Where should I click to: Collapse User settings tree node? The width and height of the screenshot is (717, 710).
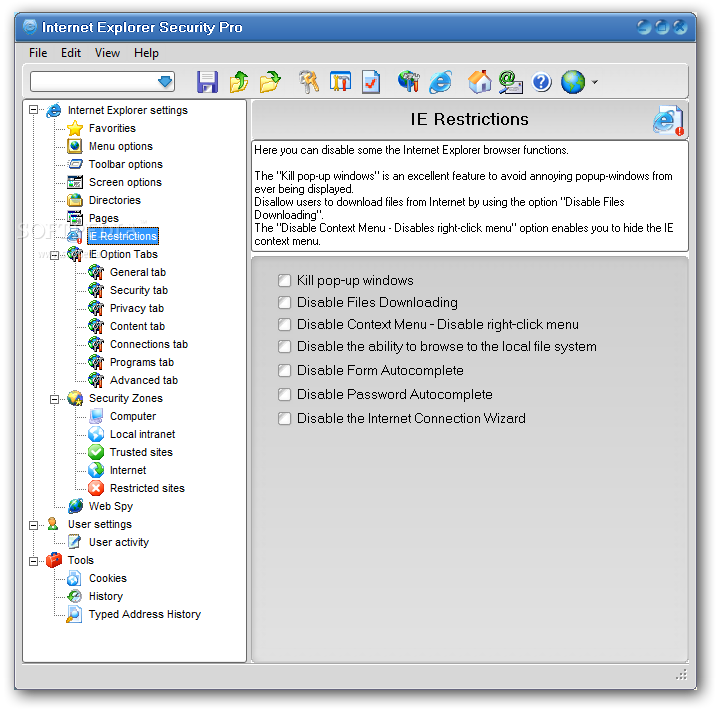(33, 525)
